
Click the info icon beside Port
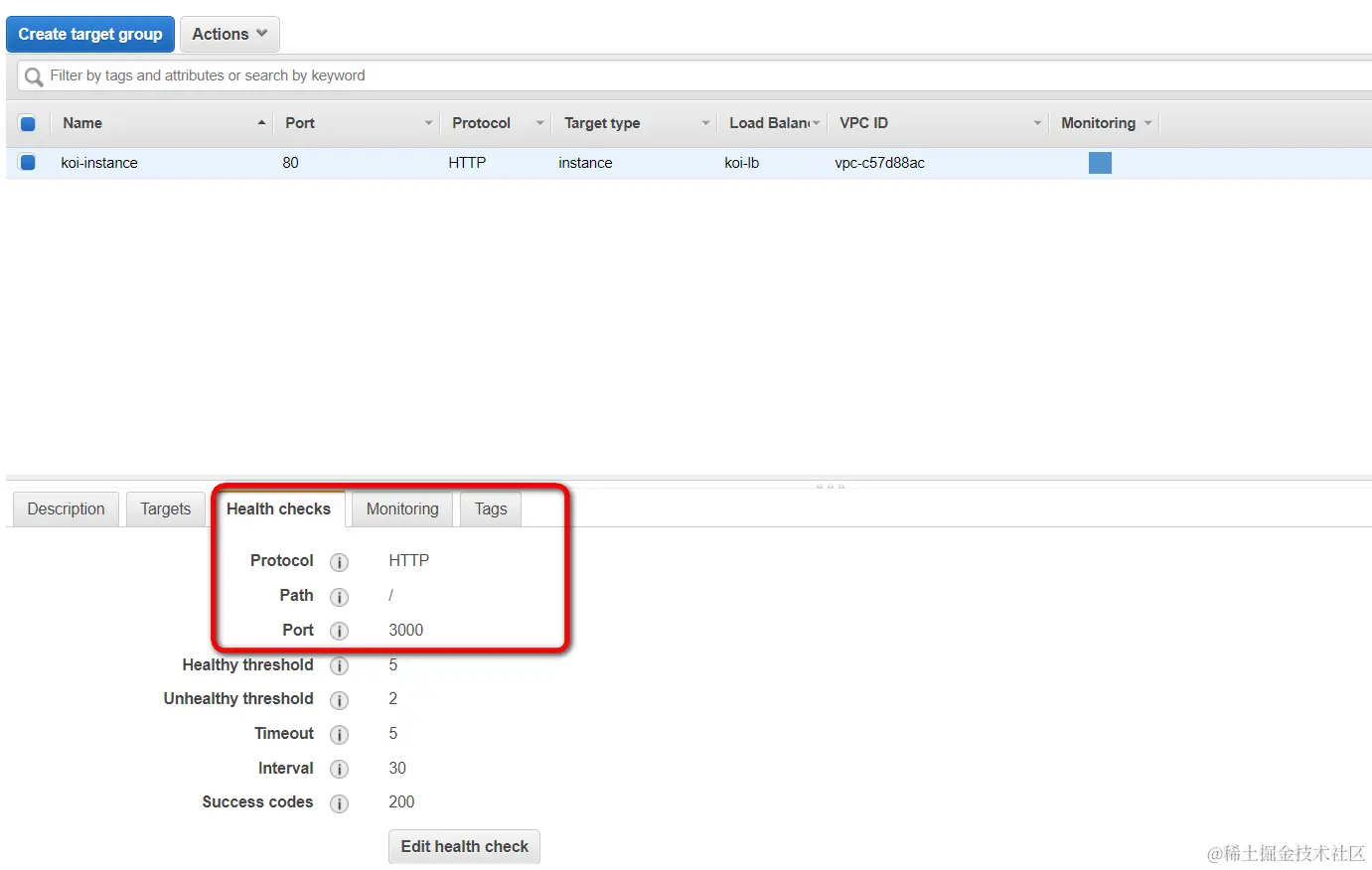click(339, 632)
